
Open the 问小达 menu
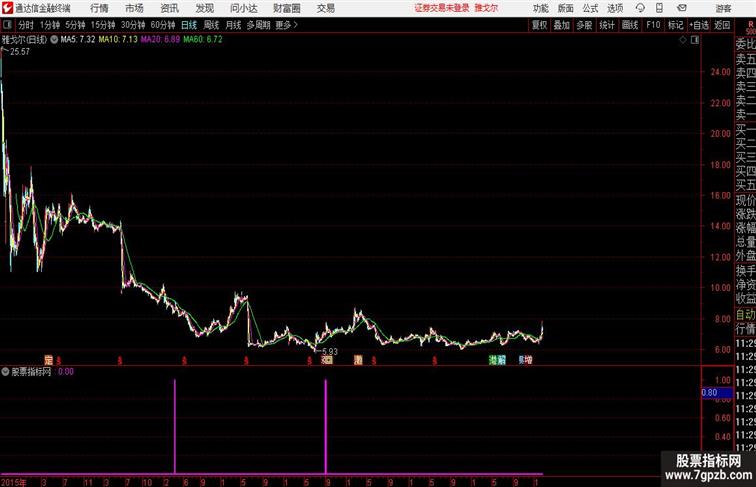pyautogui.click(x=243, y=8)
